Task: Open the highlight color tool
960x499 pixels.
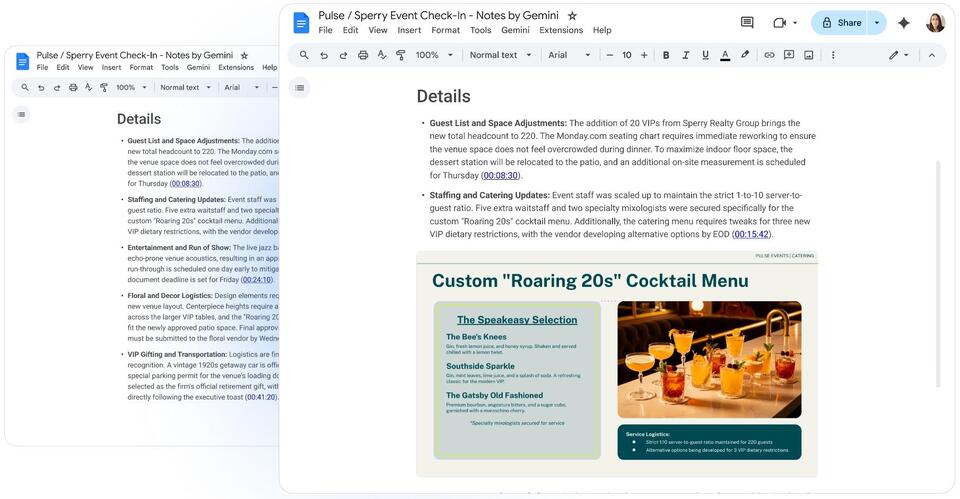Action: 744,55
